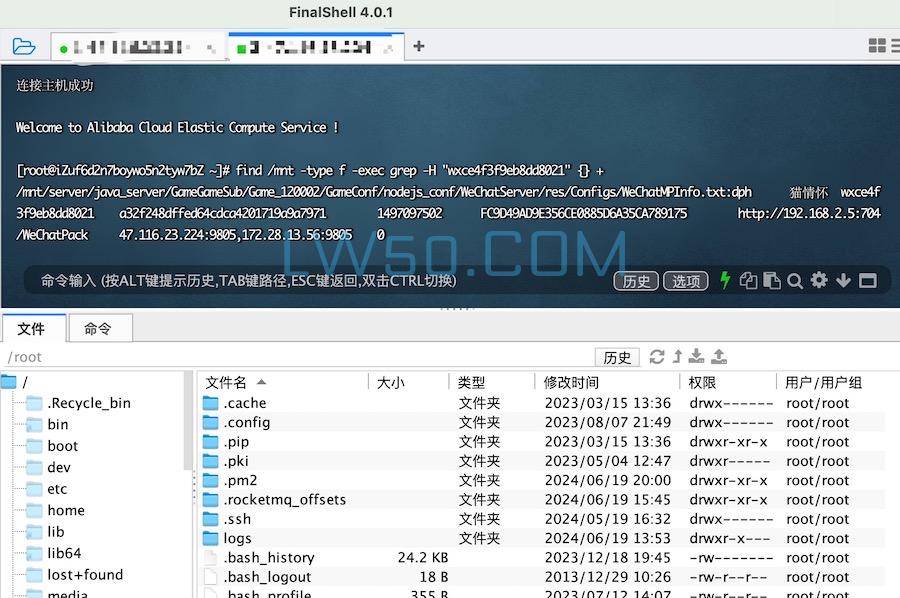The image size is (900, 598).
Task: Select the .config folder row
Action: (542, 422)
